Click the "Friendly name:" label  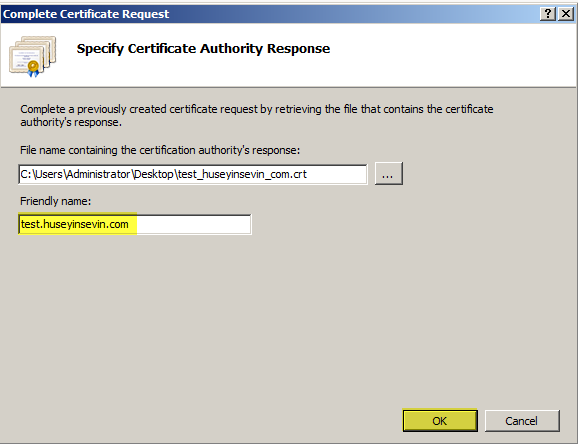(55, 201)
